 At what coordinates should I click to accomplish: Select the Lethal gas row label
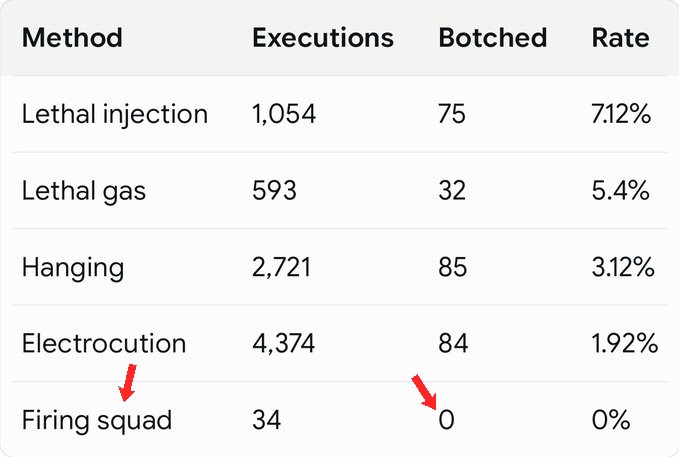[84, 191]
